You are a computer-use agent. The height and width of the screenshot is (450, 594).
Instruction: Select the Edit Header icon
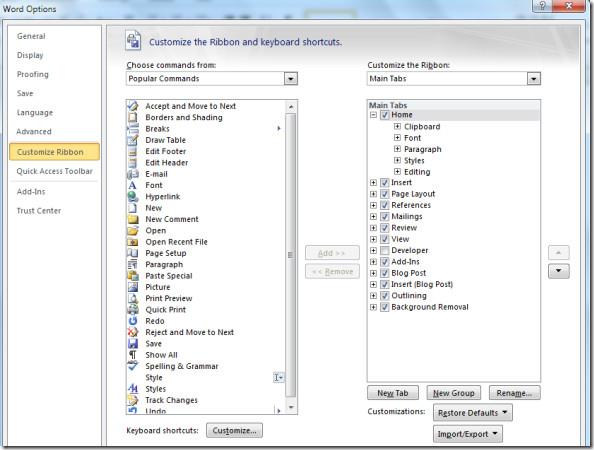(x=133, y=162)
